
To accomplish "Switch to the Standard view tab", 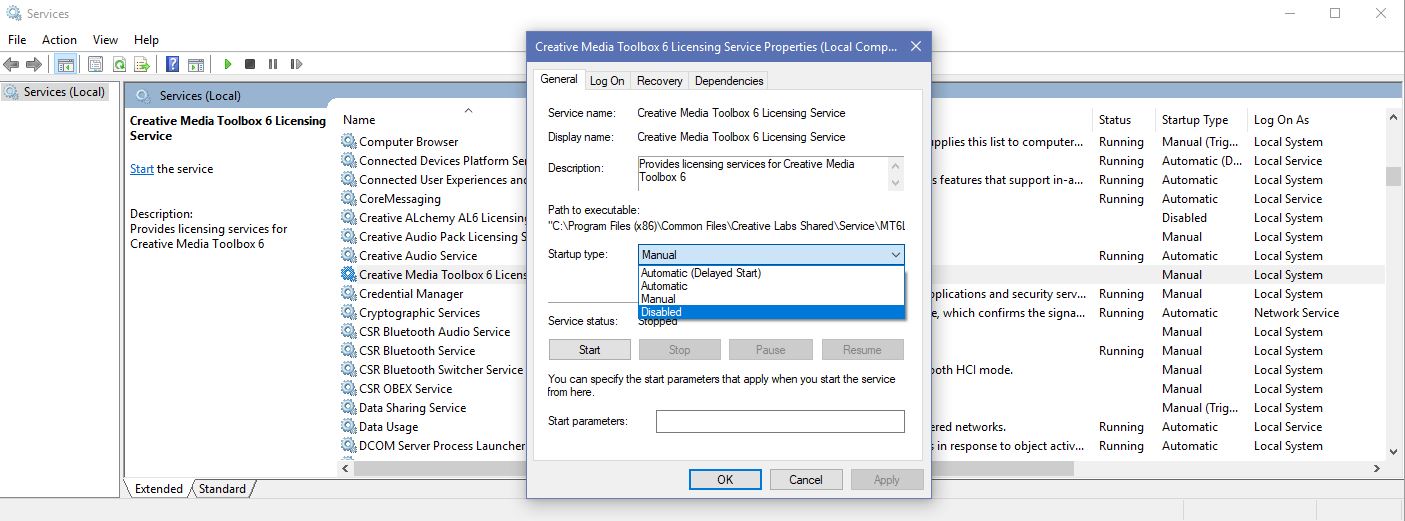I will click(x=222, y=489).
